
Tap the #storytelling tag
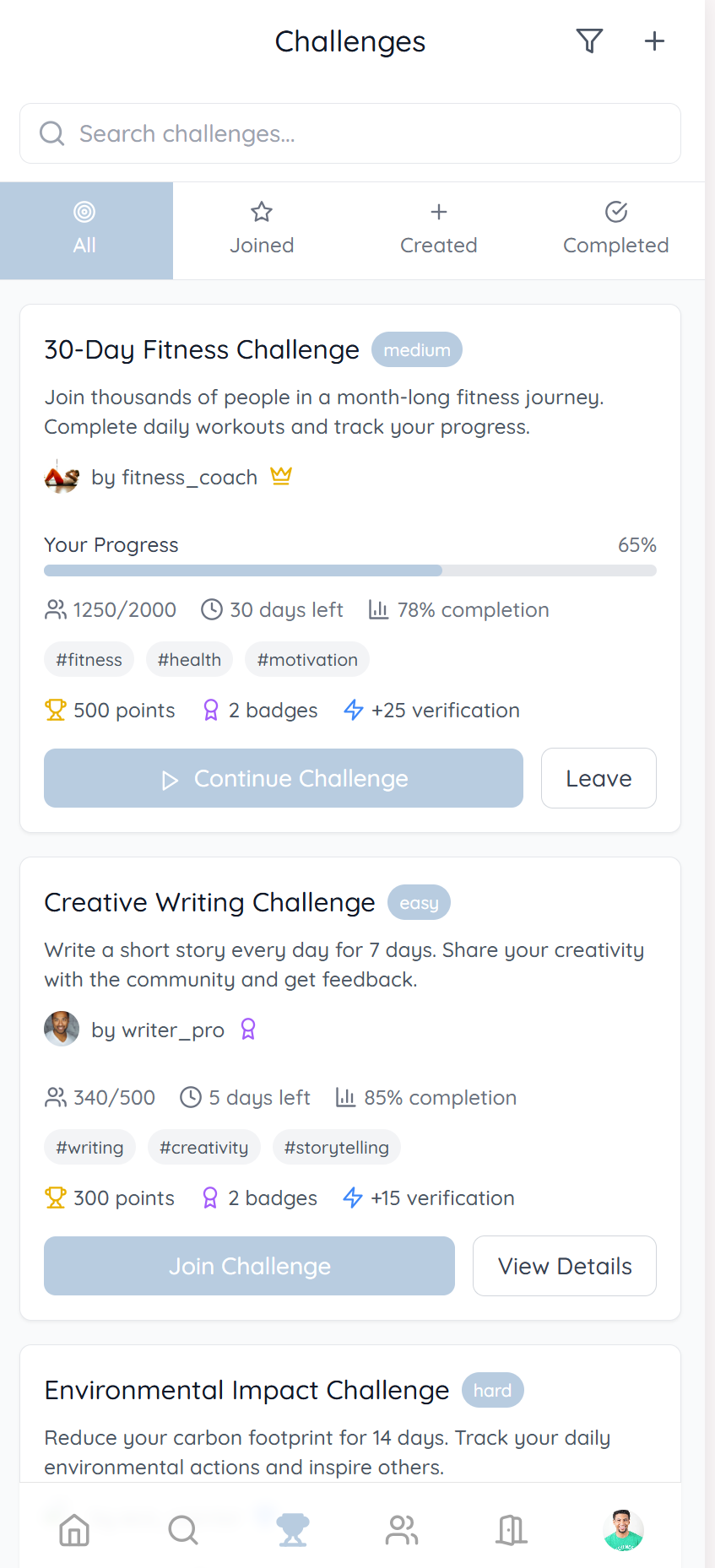[x=336, y=1148]
